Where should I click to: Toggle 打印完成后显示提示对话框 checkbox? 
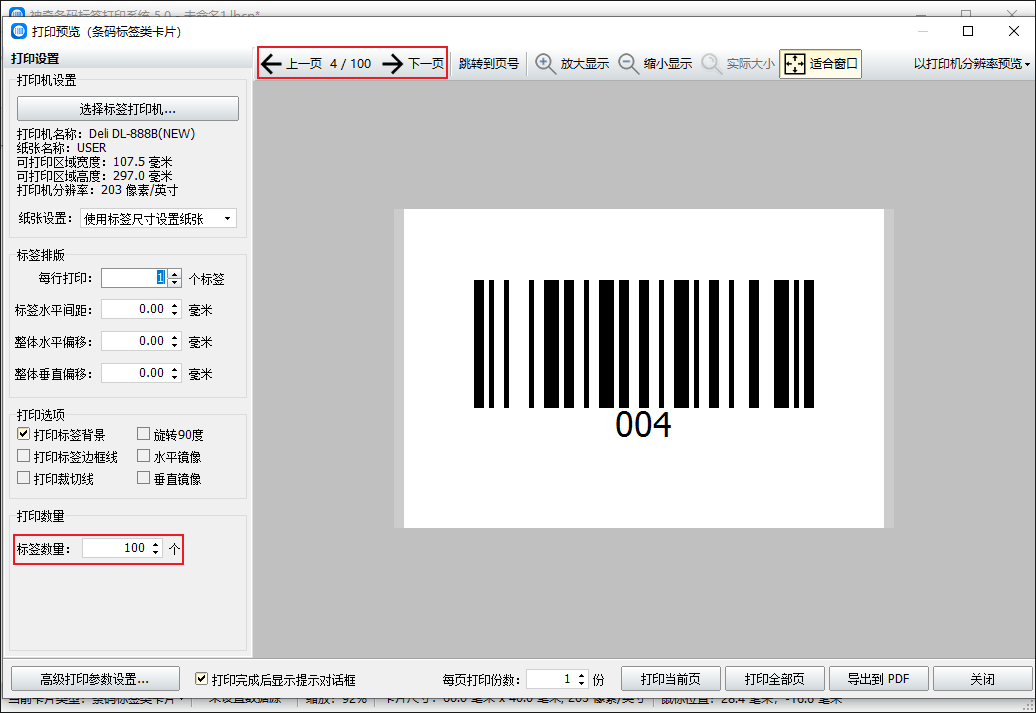point(202,679)
